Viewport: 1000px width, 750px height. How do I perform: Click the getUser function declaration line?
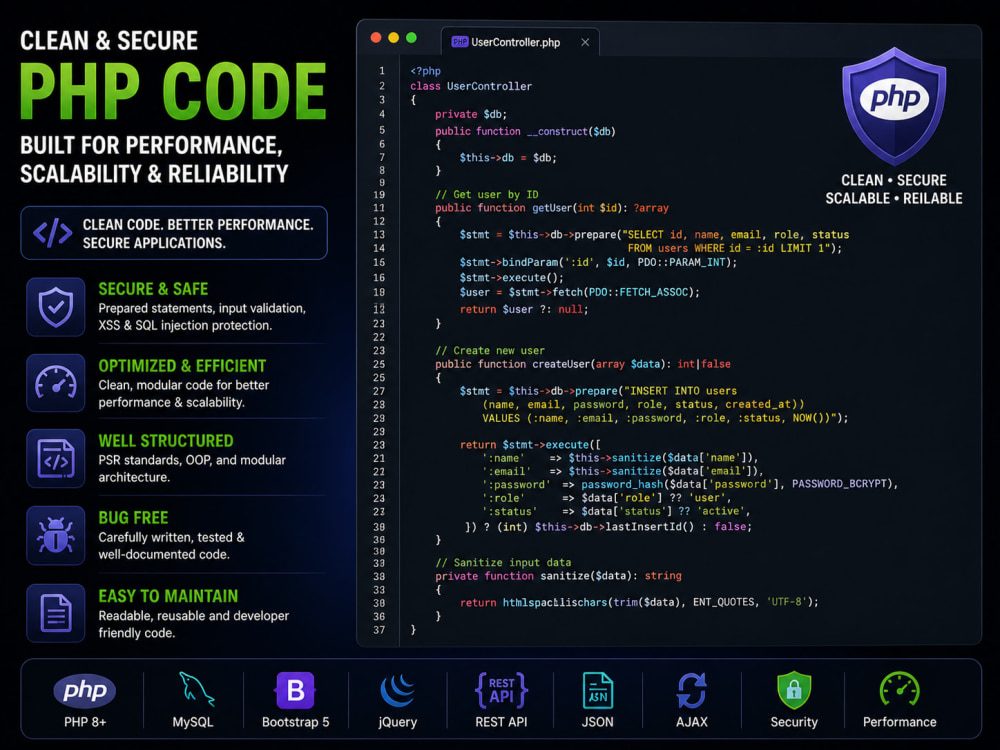[552, 208]
